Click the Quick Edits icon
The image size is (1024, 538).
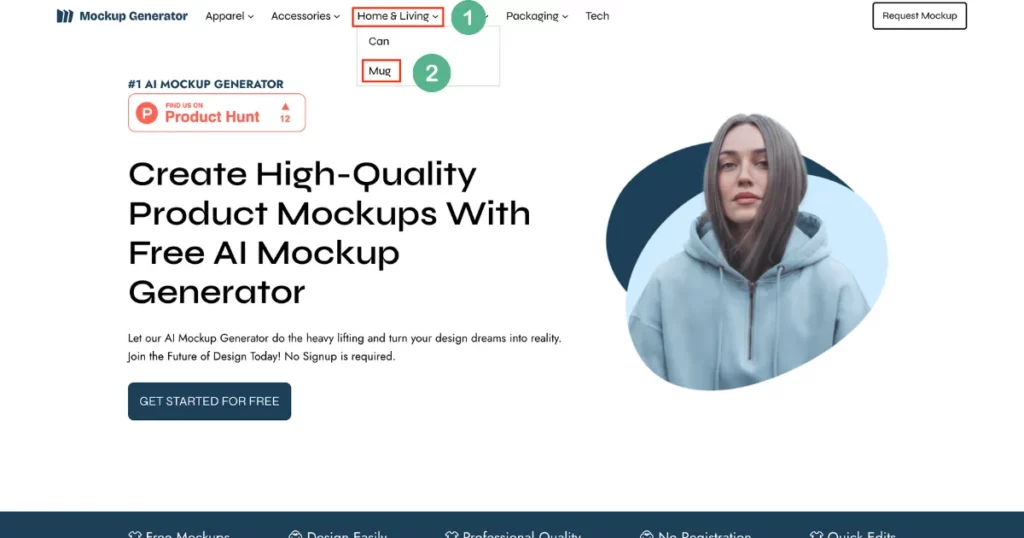point(816,535)
